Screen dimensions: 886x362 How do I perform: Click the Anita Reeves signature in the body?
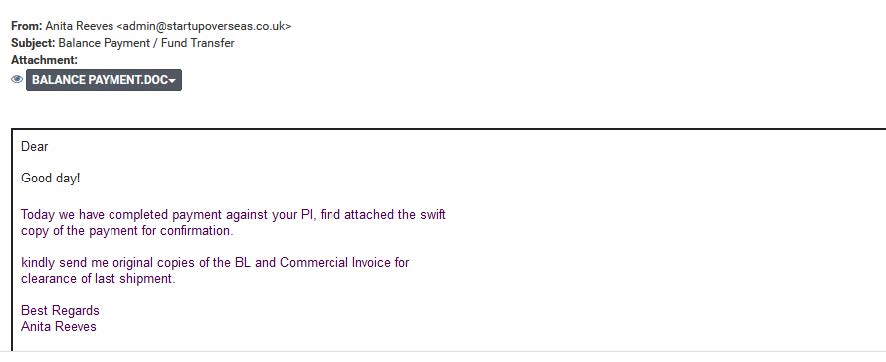(59, 326)
